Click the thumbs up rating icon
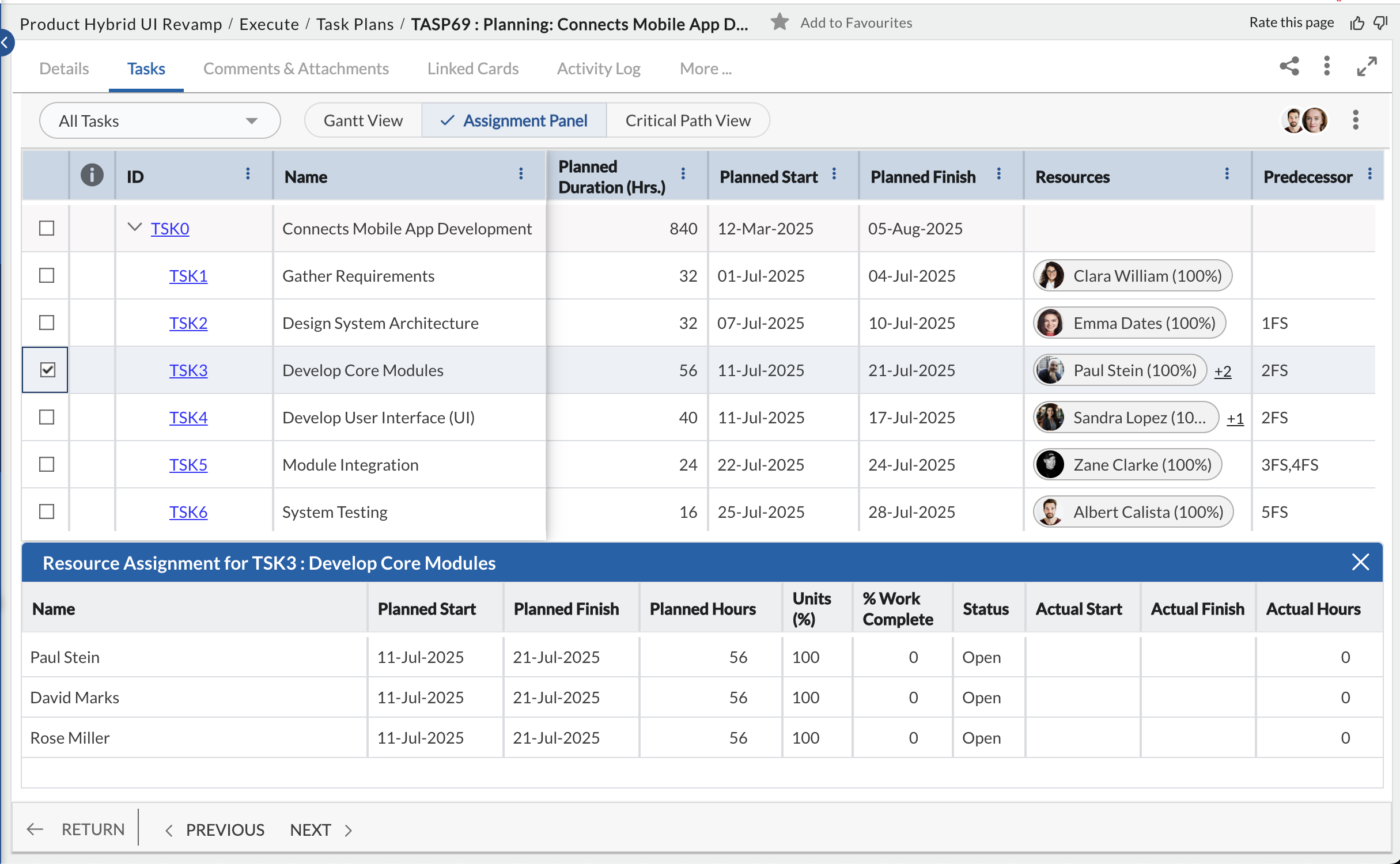 [1357, 23]
